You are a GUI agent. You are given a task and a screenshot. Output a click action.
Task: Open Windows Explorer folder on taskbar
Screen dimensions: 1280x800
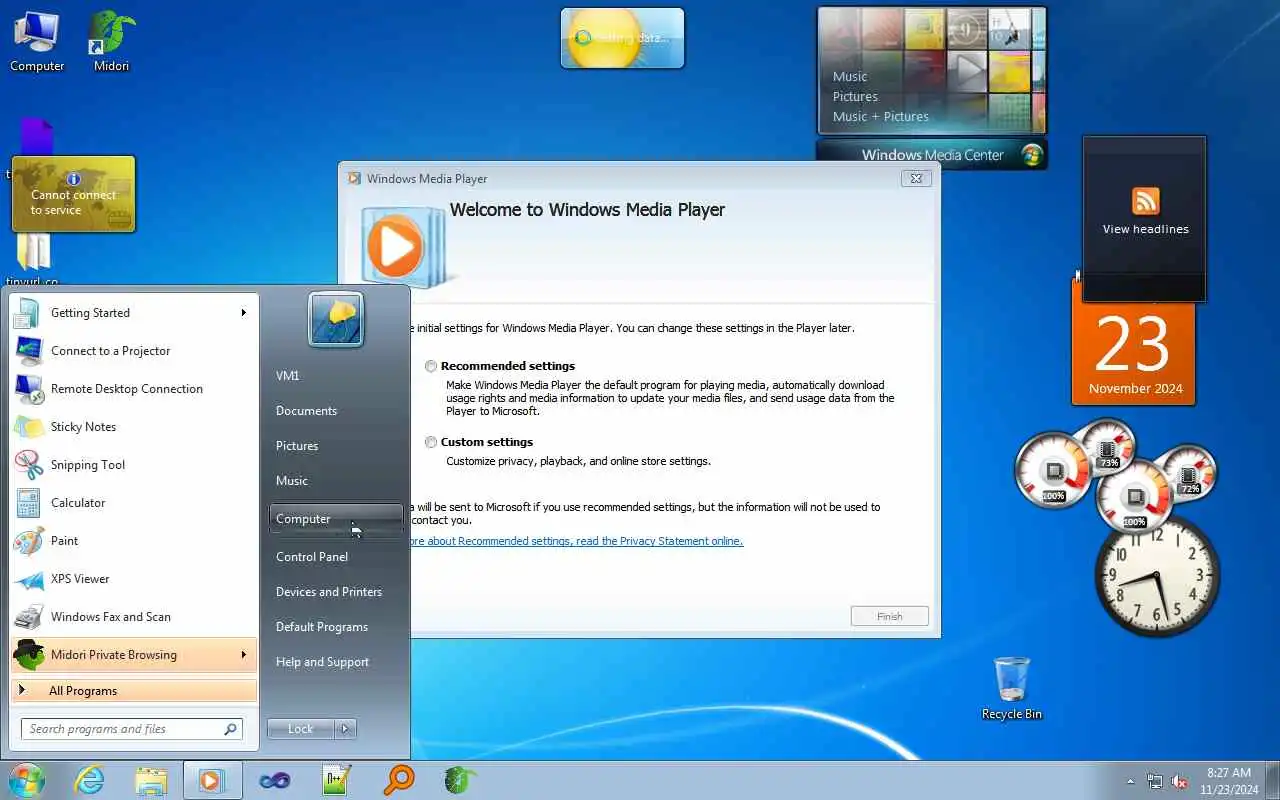pyautogui.click(x=151, y=780)
